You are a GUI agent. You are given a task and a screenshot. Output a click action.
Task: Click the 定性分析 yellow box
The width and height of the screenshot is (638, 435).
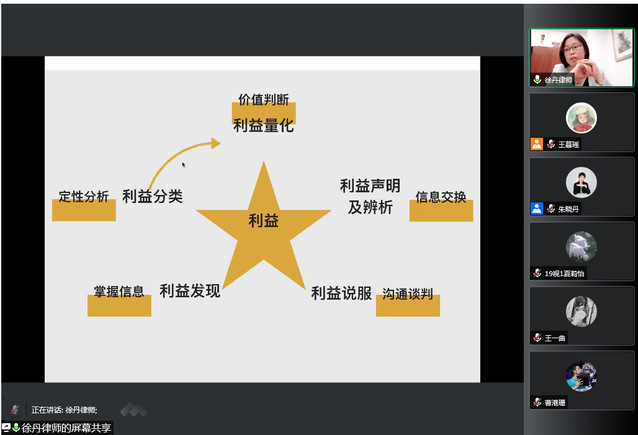click(84, 199)
